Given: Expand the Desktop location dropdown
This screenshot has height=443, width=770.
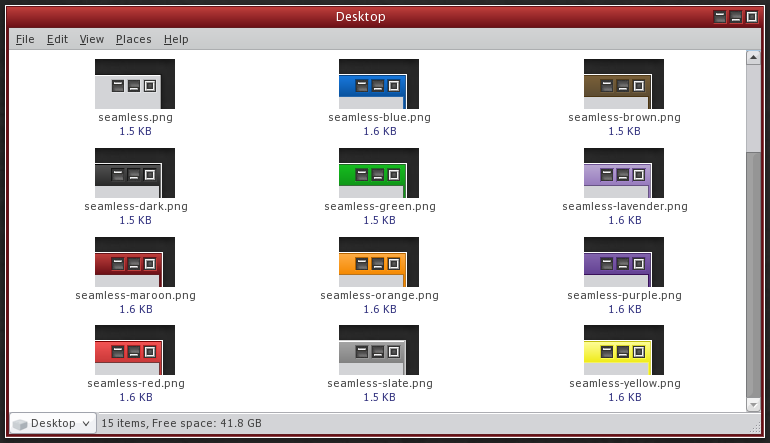Looking at the screenshot, I should [x=53, y=423].
